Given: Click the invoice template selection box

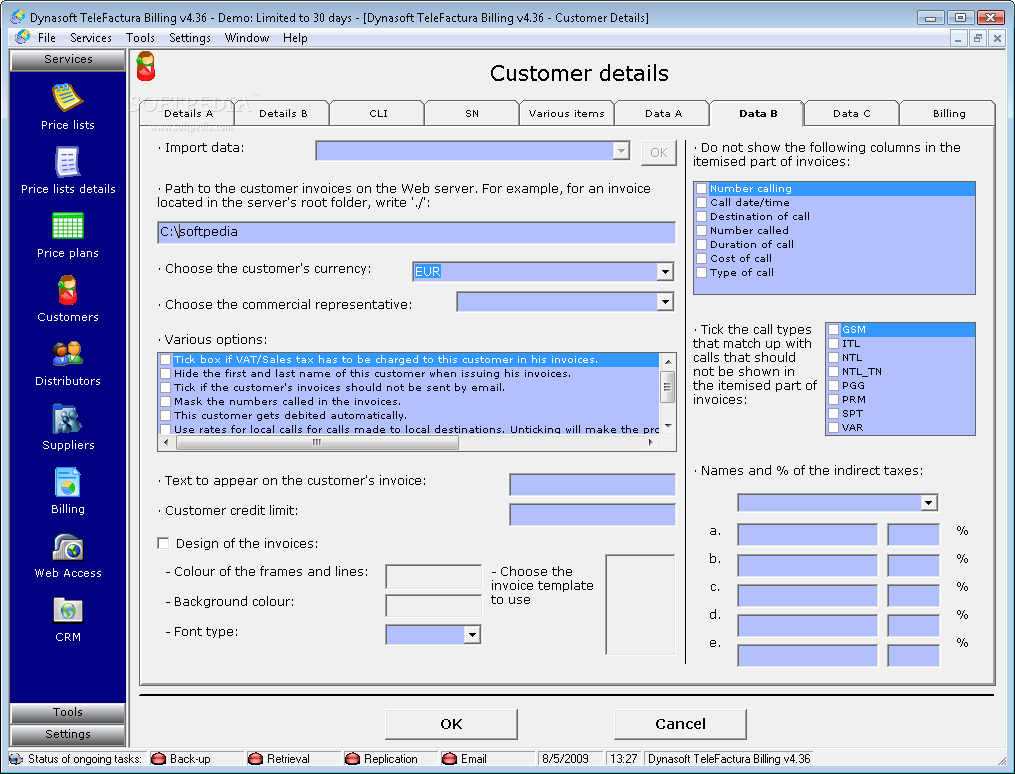Looking at the screenshot, I should click(x=640, y=604).
